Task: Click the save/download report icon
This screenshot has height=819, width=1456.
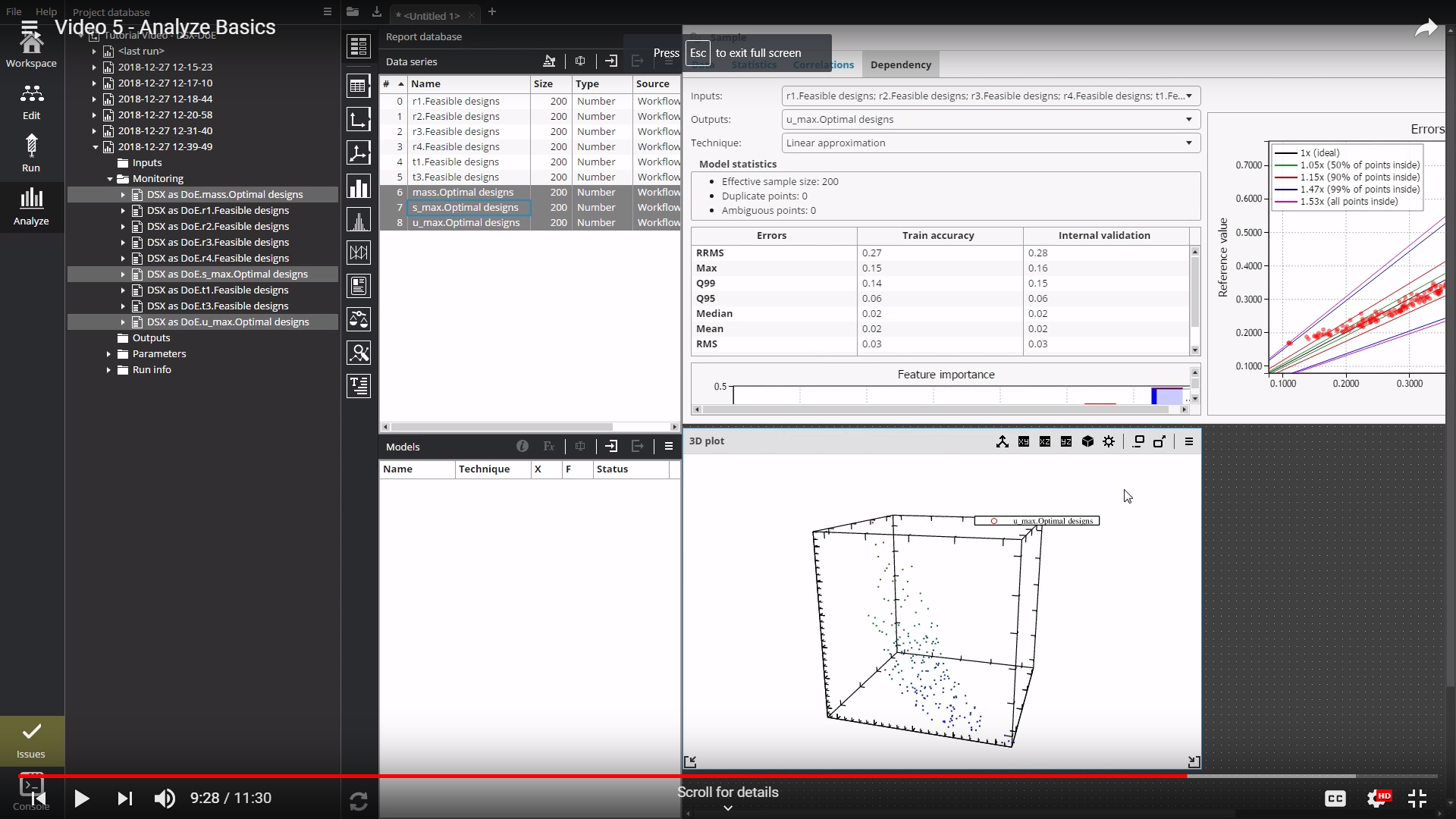Action: point(377,11)
